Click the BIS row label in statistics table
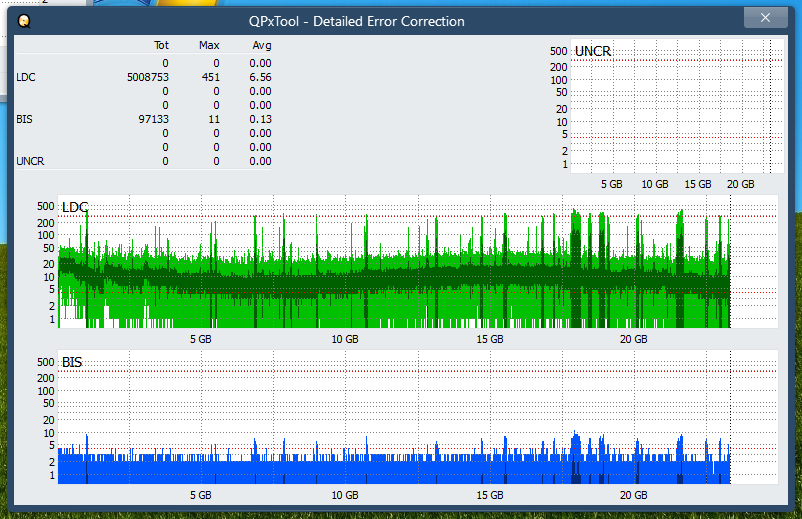 click(x=24, y=119)
